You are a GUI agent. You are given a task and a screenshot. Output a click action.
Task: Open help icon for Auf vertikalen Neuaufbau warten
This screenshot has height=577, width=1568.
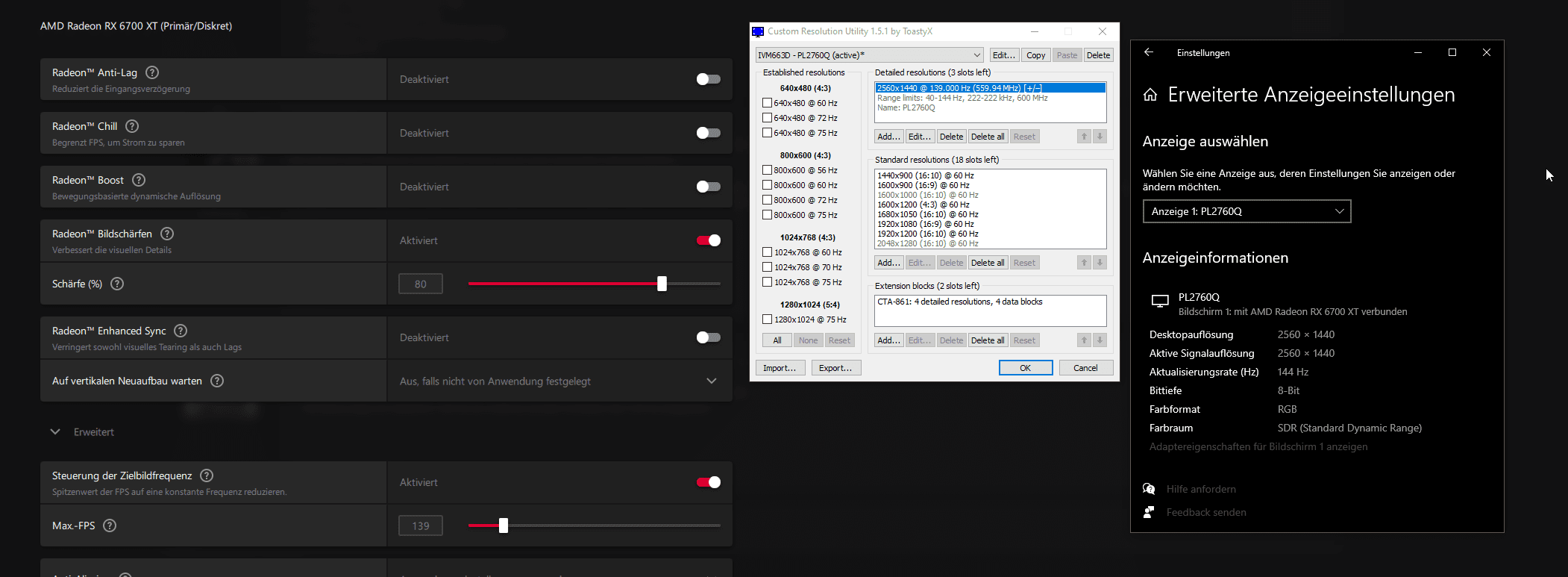click(217, 381)
